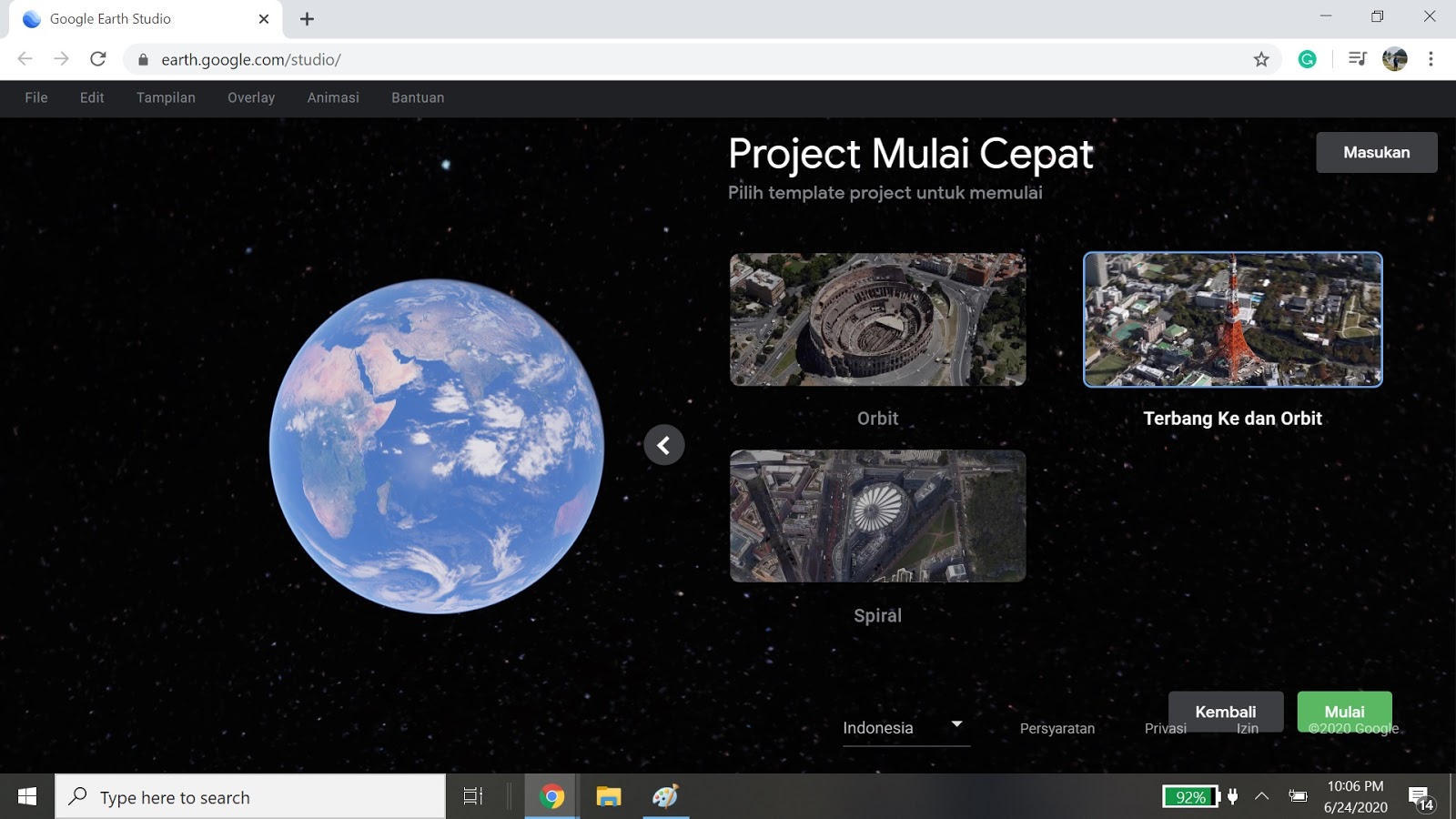This screenshot has width=1456, height=819.
Task: Open the Grammarly extension icon
Action: [1308, 59]
